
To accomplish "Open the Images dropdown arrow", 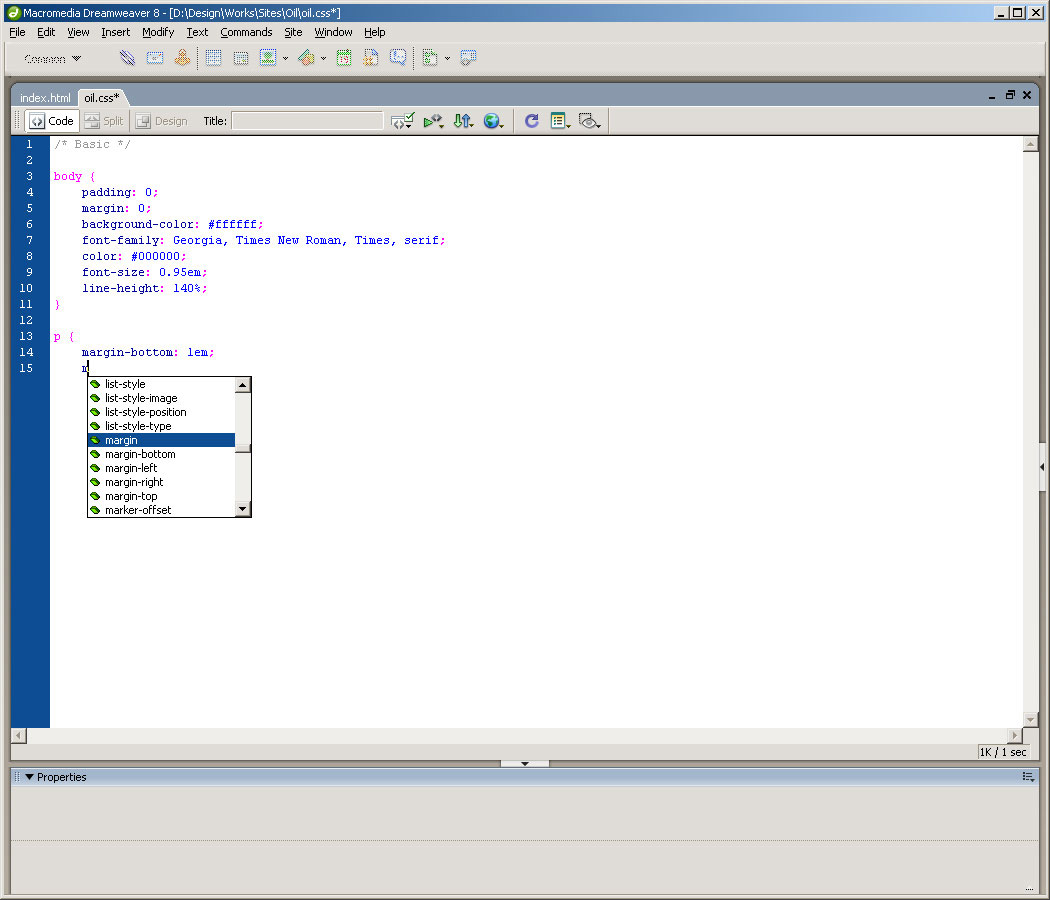I will coord(285,59).
